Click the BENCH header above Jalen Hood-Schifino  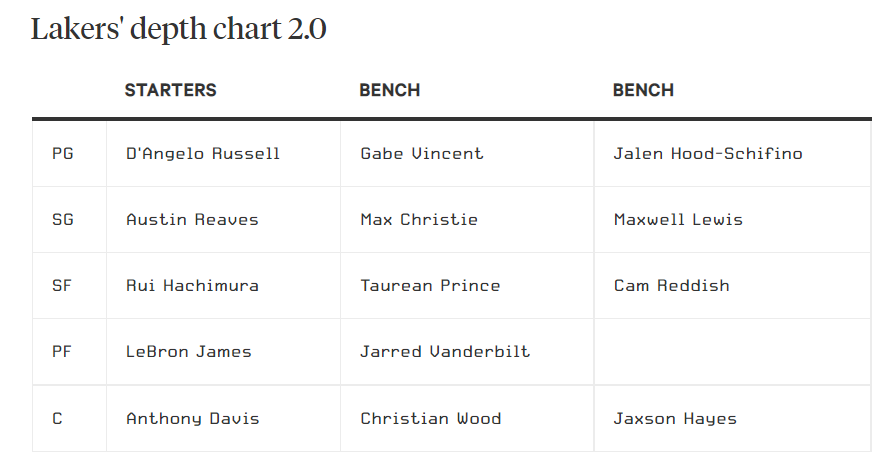click(x=643, y=90)
